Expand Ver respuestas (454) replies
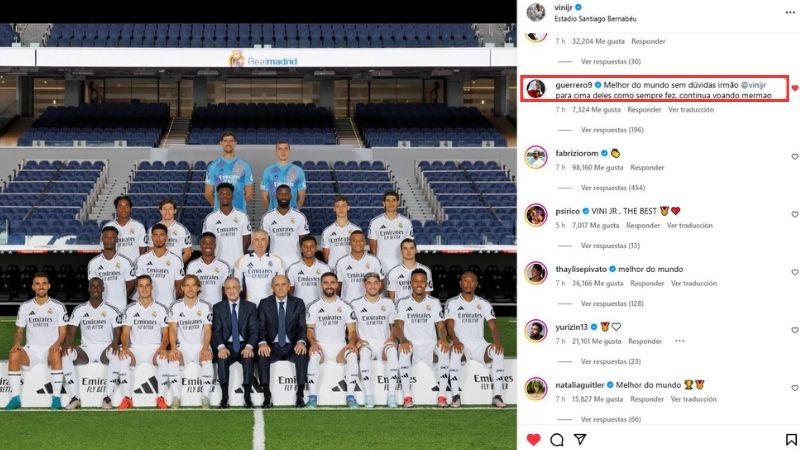Image resolution: width=800 pixels, height=450 pixels. click(613, 188)
